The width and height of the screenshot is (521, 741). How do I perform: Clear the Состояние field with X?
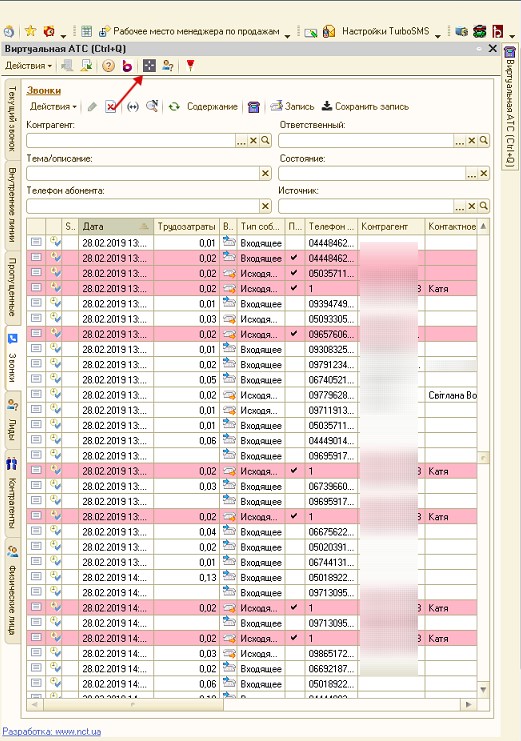(483, 173)
